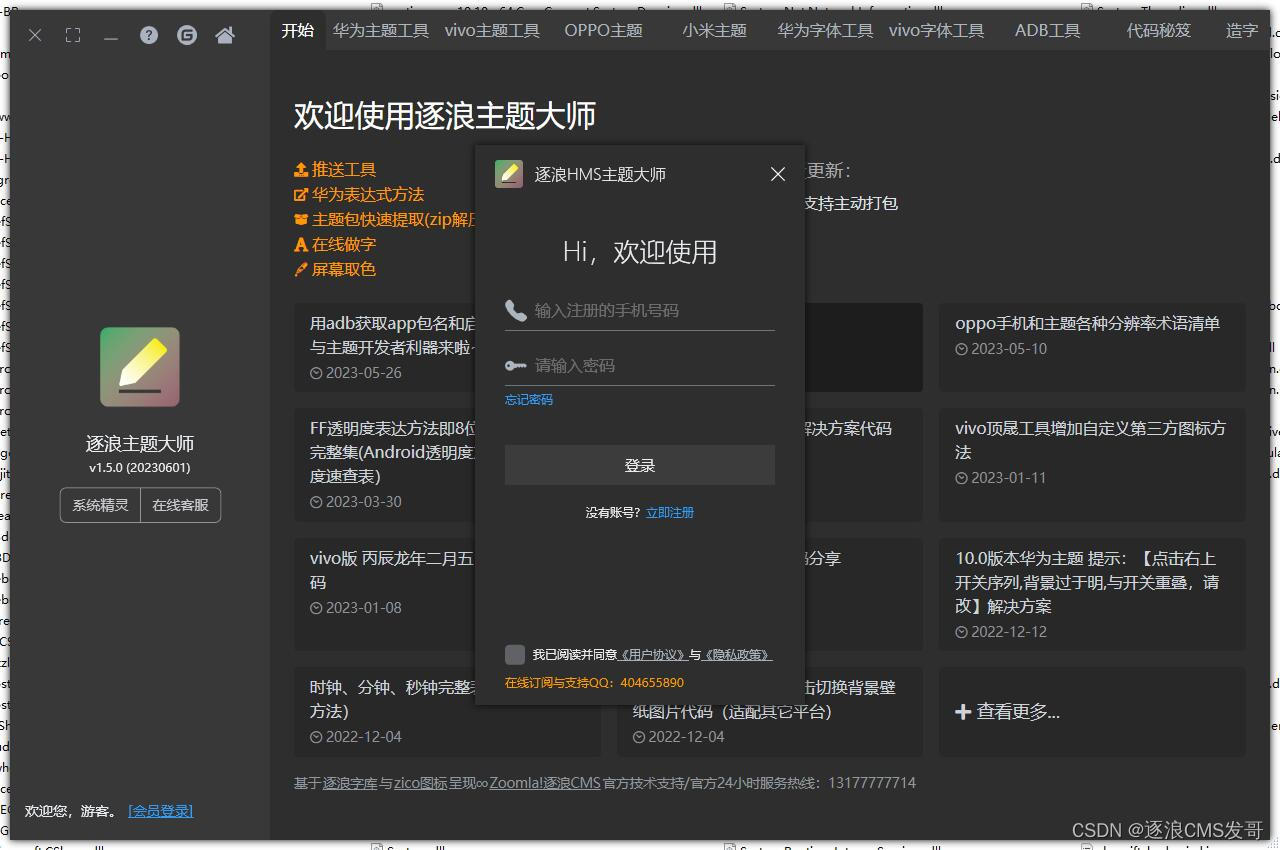Open 小米主题 tab

click(715, 30)
